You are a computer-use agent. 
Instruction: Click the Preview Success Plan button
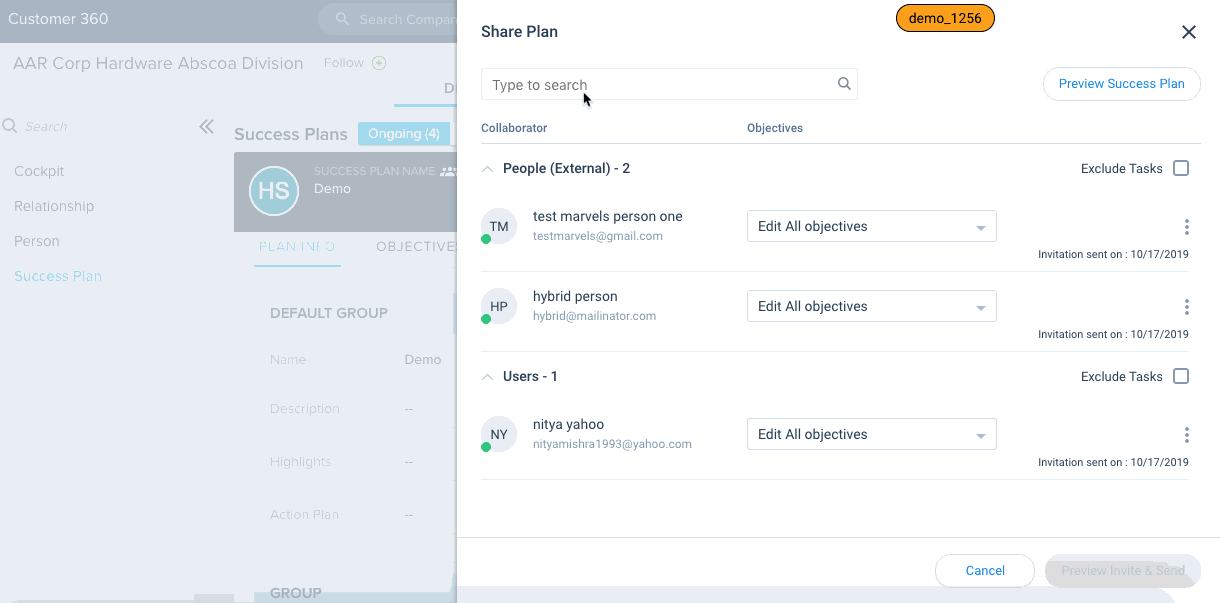(1121, 84)
